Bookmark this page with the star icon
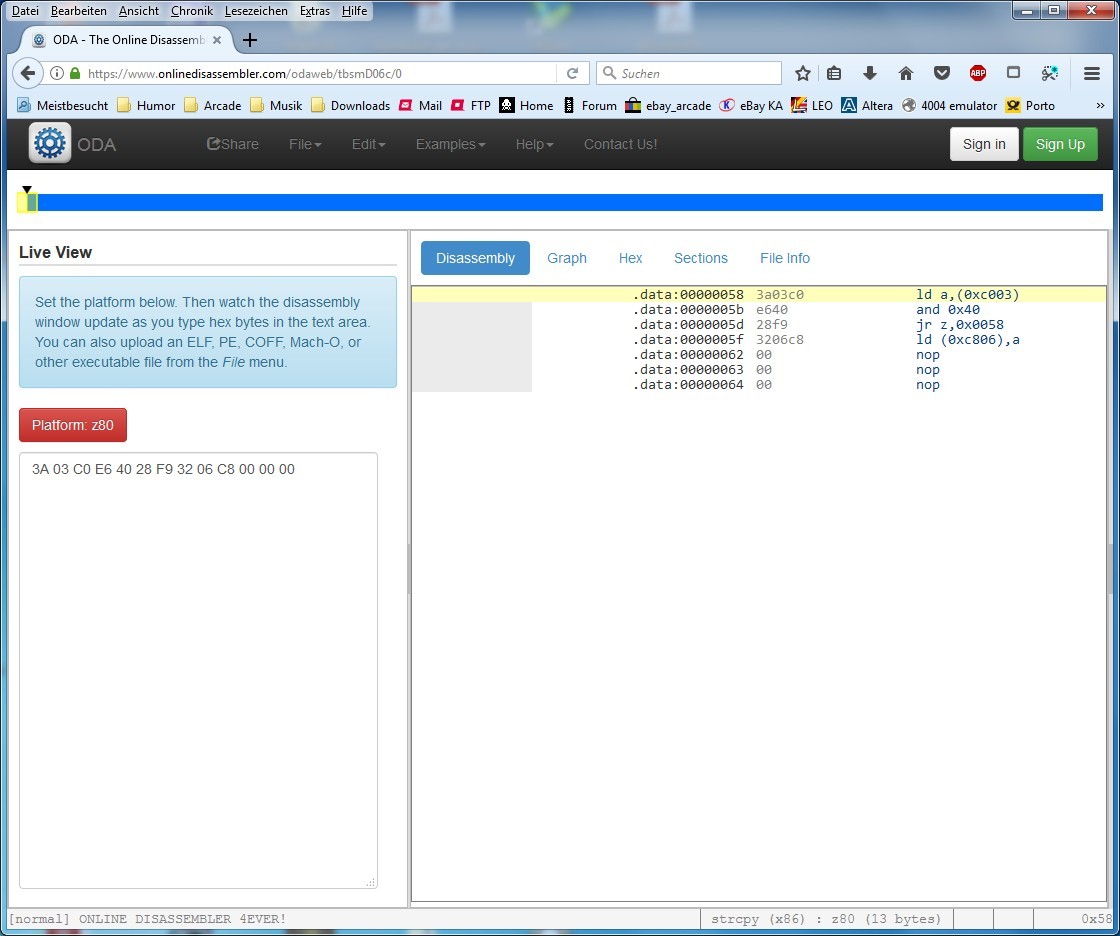Viewport: 1120px width, 936px height. 802,73
